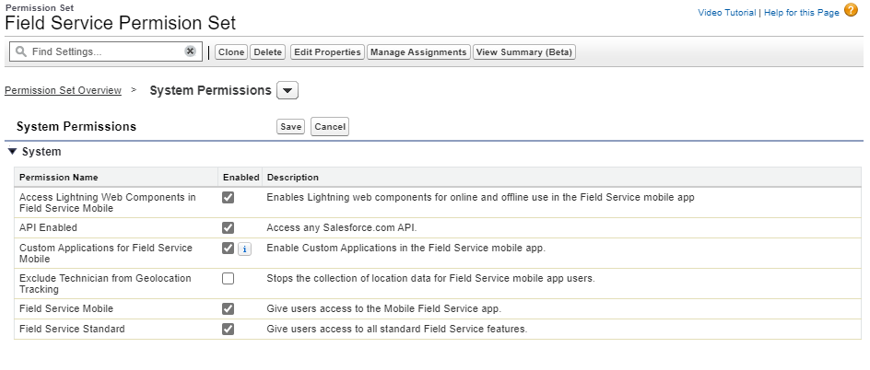Click the Clone button
Viewport: 870px width, 370px height.
tap(231, 52)
